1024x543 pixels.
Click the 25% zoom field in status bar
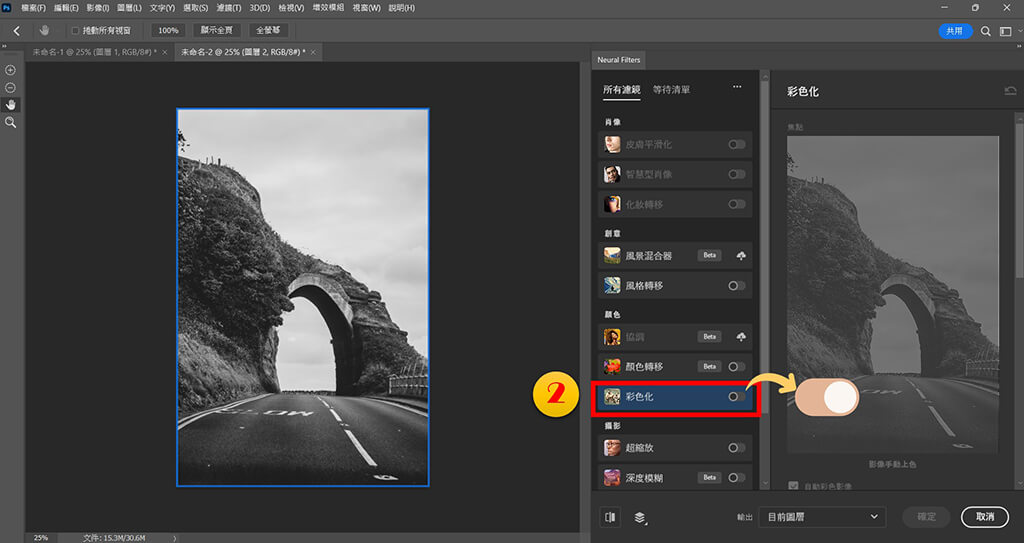(x=40, y=538)
